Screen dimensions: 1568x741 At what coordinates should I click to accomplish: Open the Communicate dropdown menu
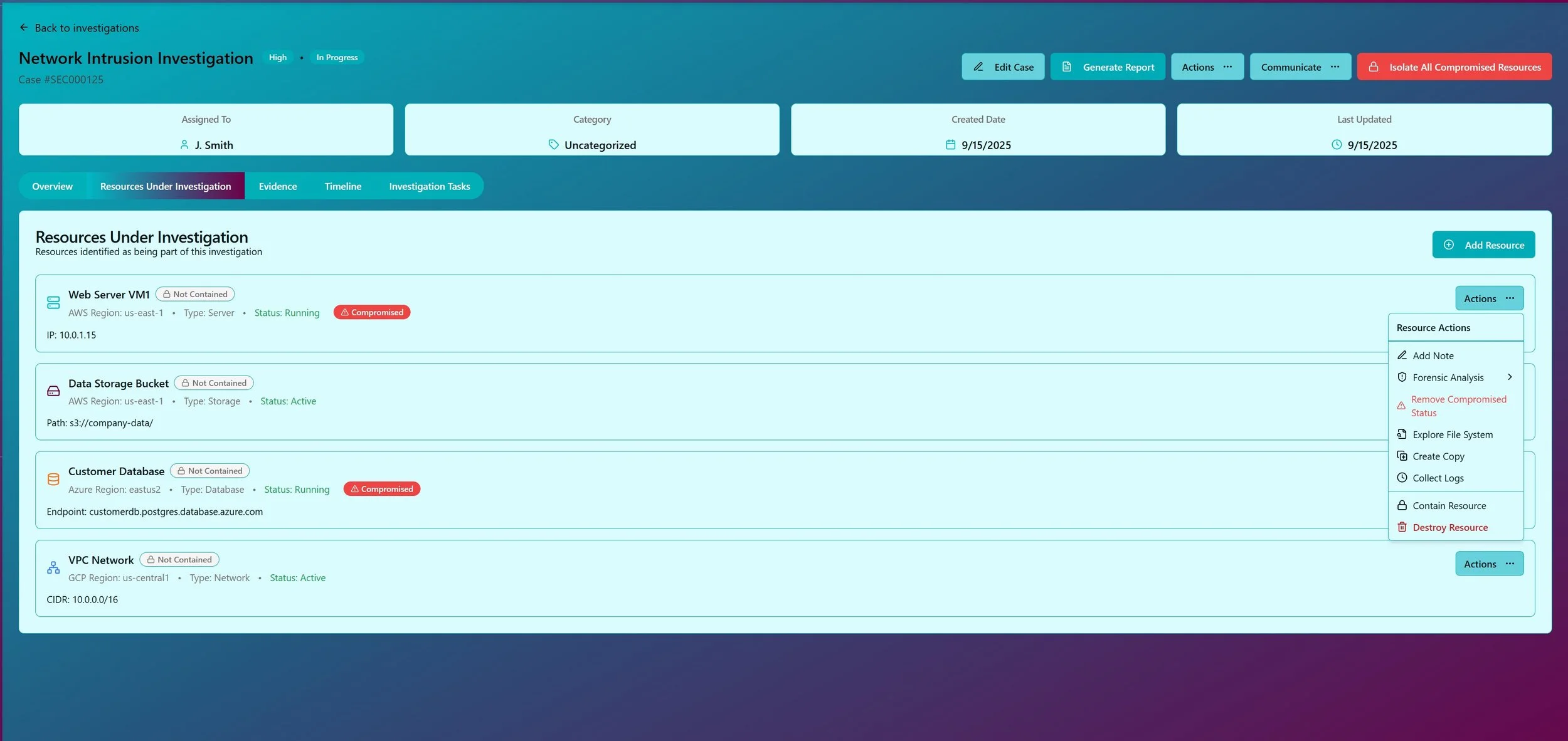[x=1300, y=67]
